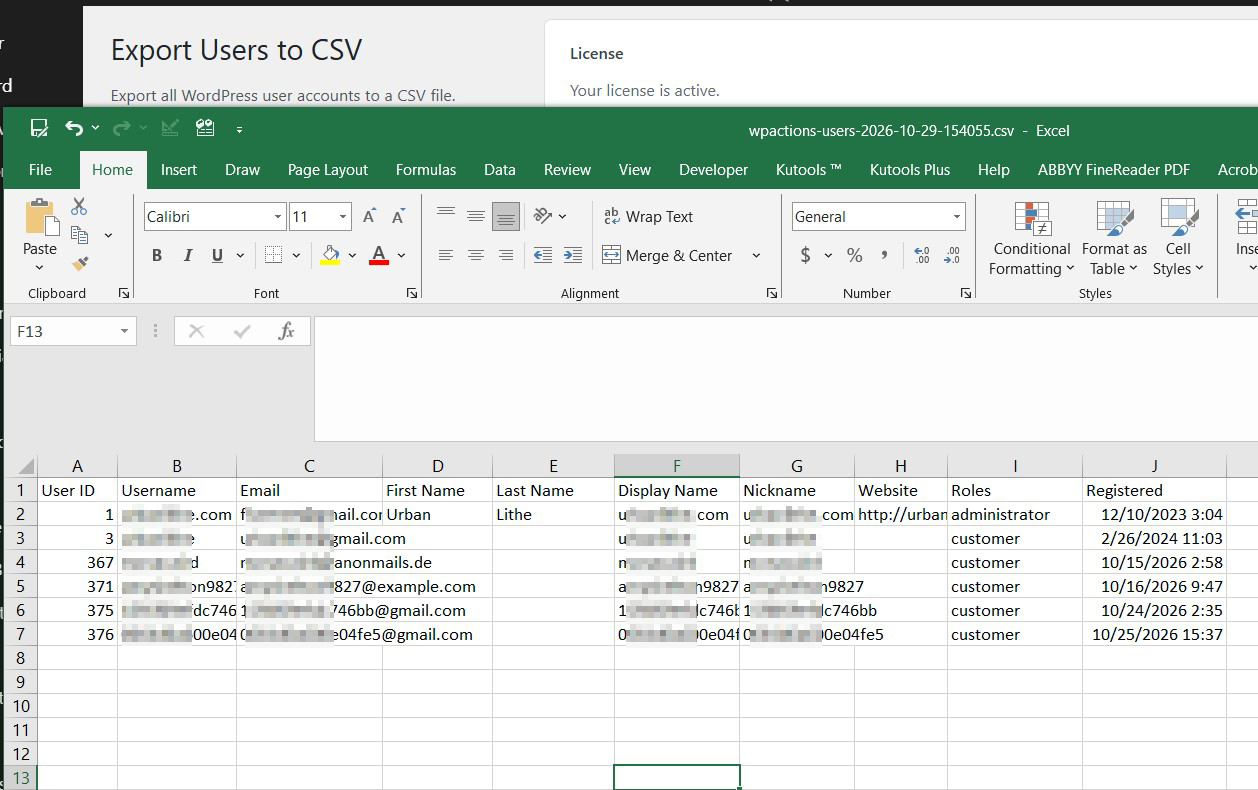Toggle Bold formatting
Image resolution: width=1258 pixels, height=790 pixels.
[157, 256]
